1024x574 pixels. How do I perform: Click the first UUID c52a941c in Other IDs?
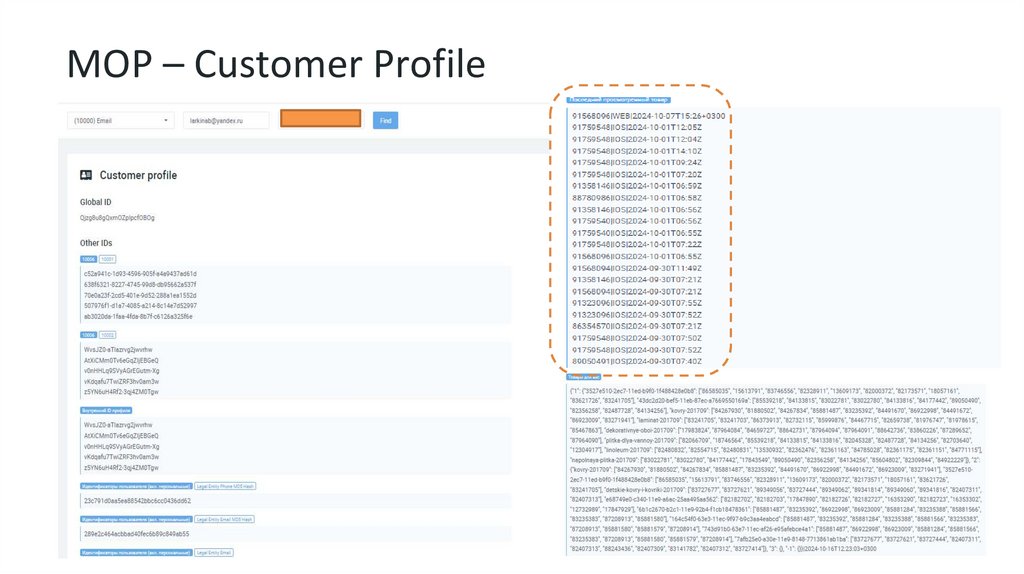click(140, 273)
